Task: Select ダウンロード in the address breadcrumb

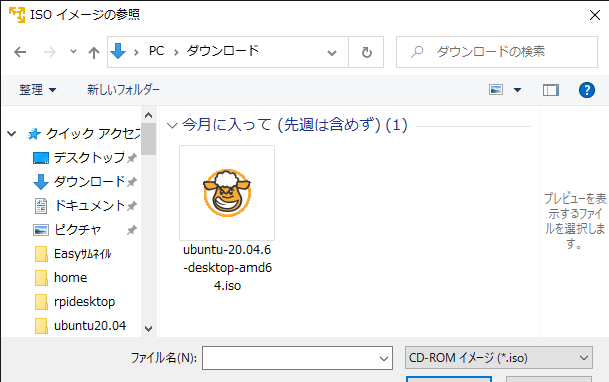Action: click(223, 51)
